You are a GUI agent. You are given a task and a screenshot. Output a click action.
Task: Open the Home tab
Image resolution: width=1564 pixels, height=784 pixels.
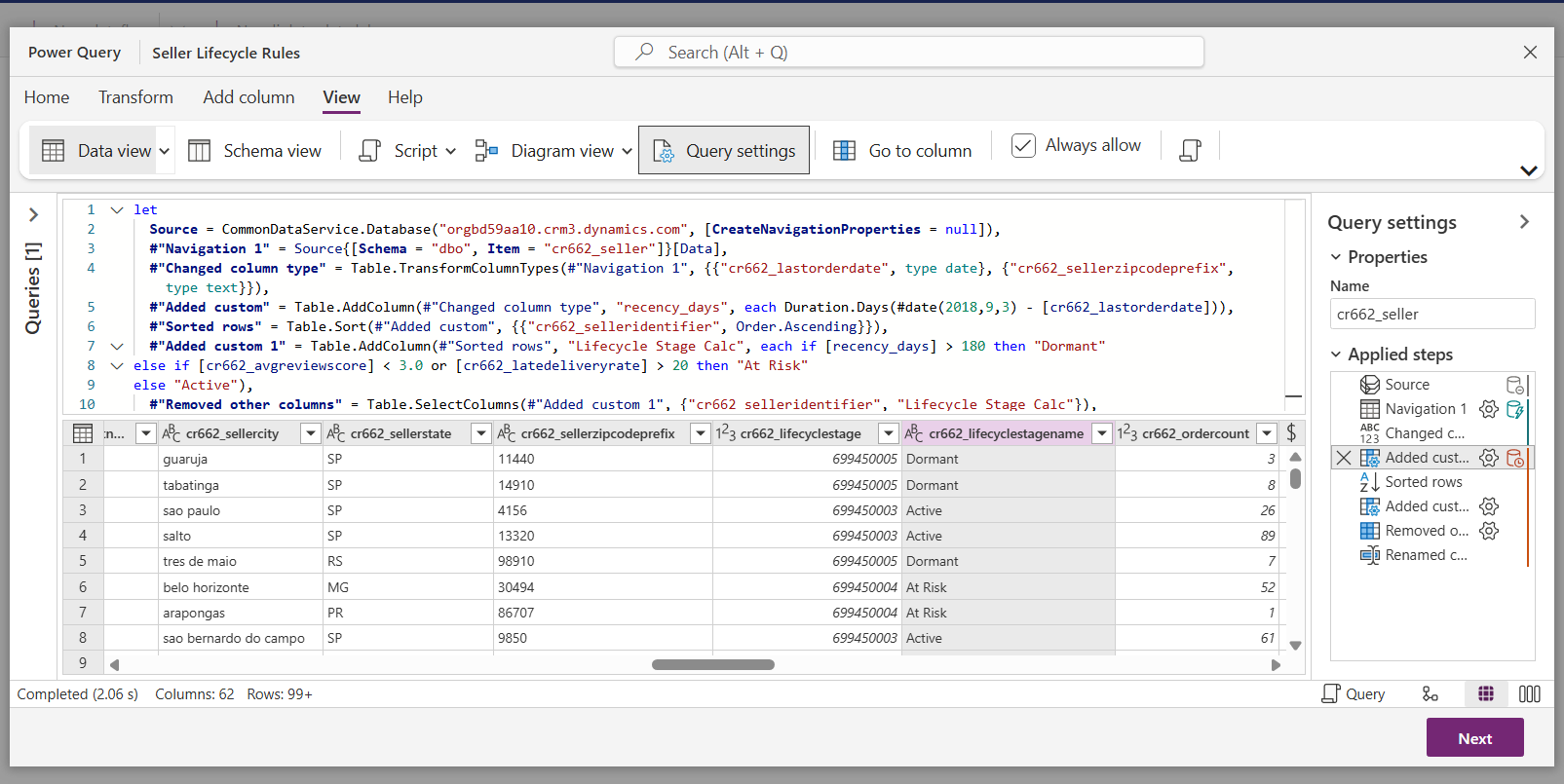pyautogui.click(x=47, y=97)
